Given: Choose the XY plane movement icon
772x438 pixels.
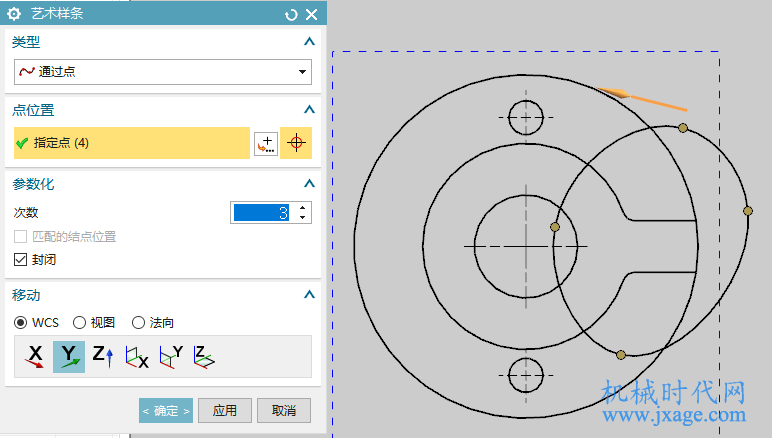Looking at the screenshot, I should pyautogui.click(x=204, y=357).
